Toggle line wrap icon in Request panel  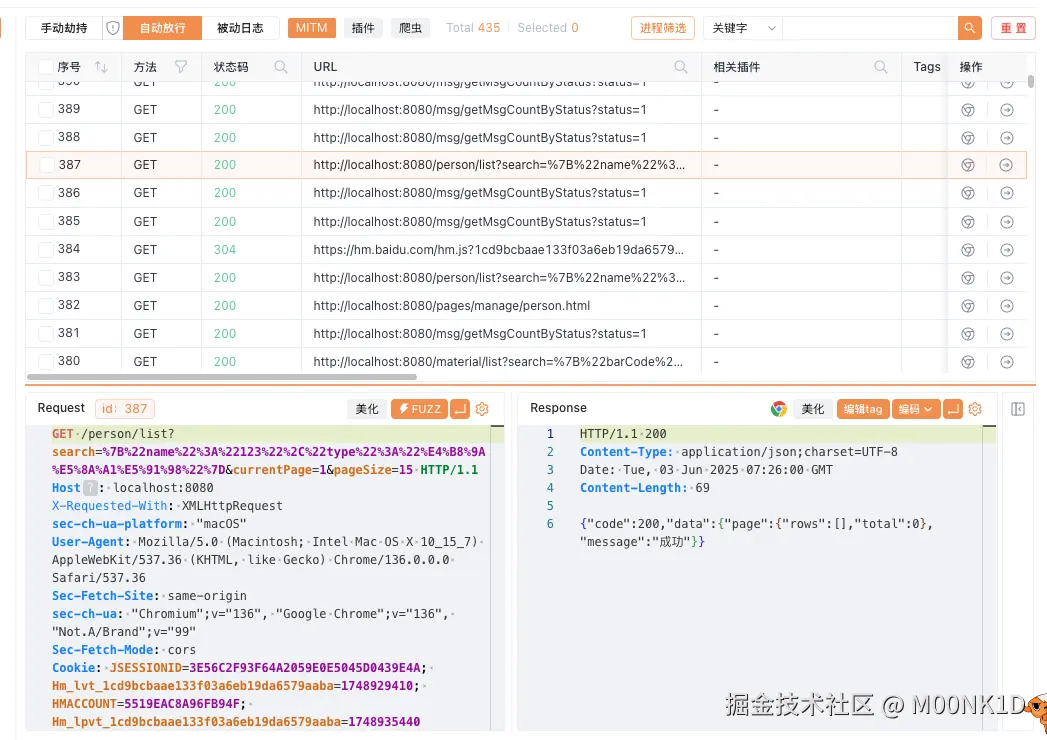tap(460, 409)
